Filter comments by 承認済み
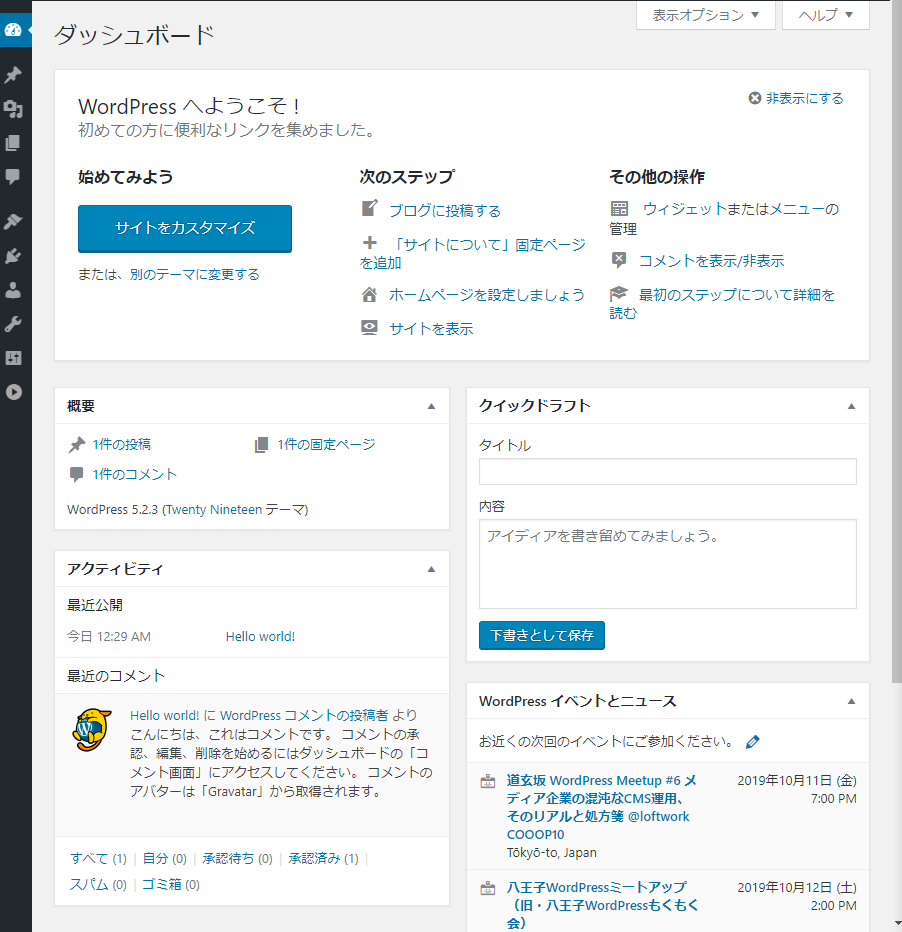Image resolution: width=902 pixels, height=932 pixels. (314, 858)
